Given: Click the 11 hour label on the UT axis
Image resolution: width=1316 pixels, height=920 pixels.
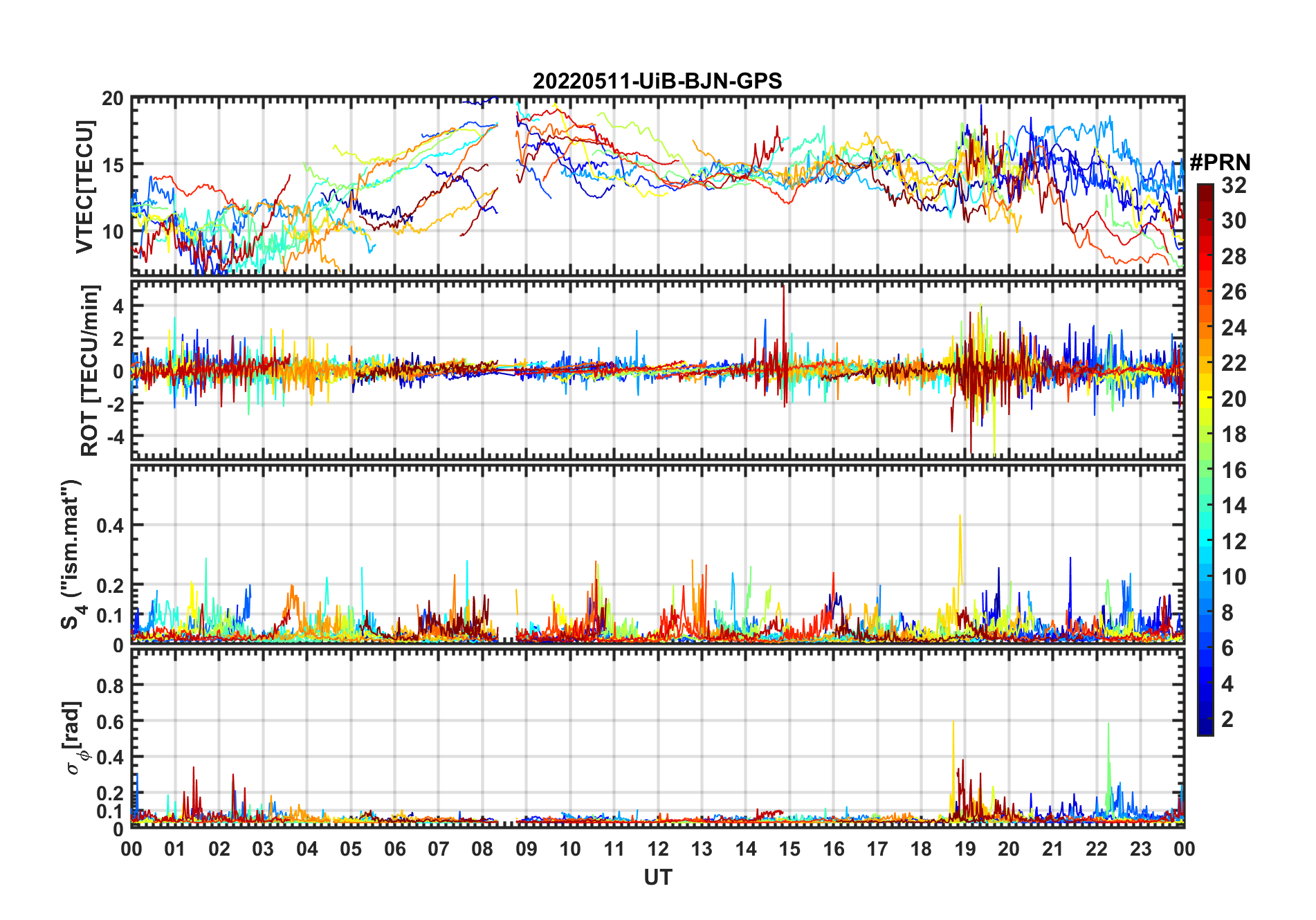Looking at the screenshot, I should pos(614,849).
